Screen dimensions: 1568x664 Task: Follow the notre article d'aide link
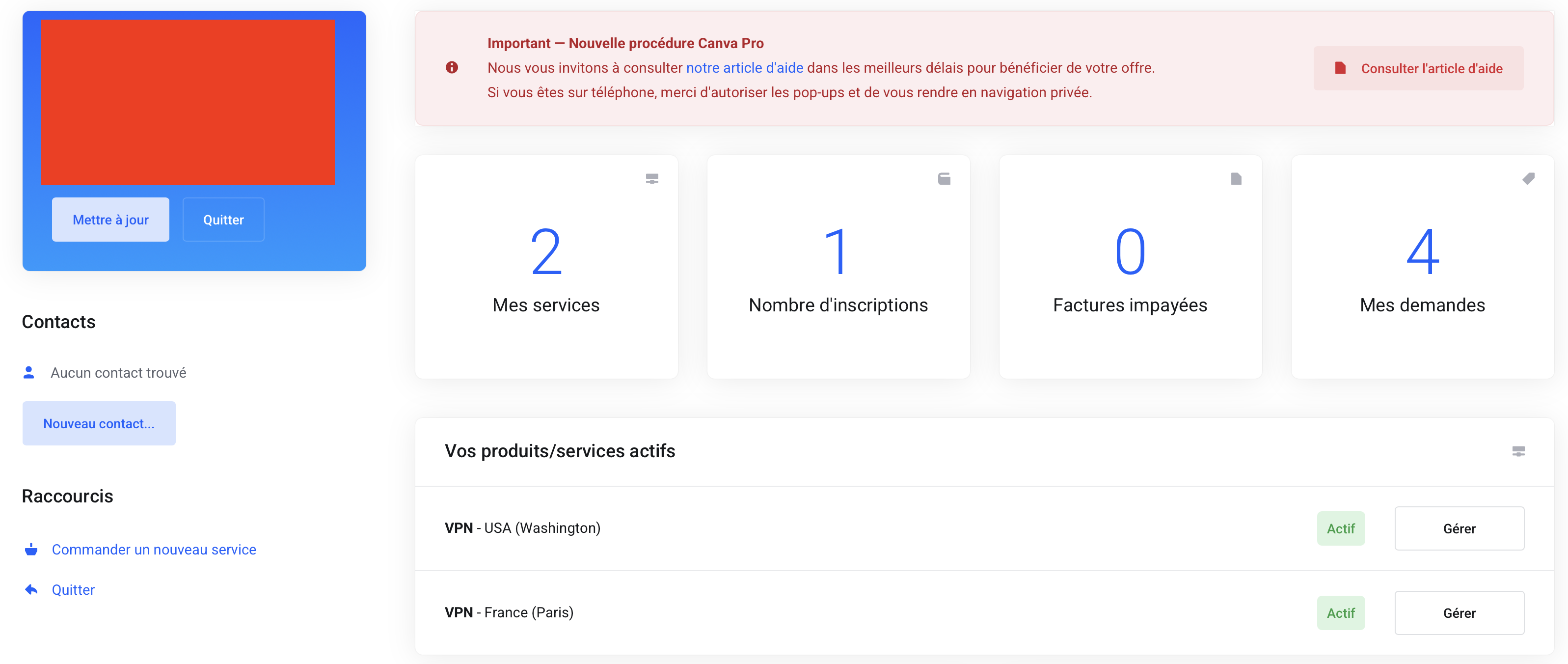[744, 68]
